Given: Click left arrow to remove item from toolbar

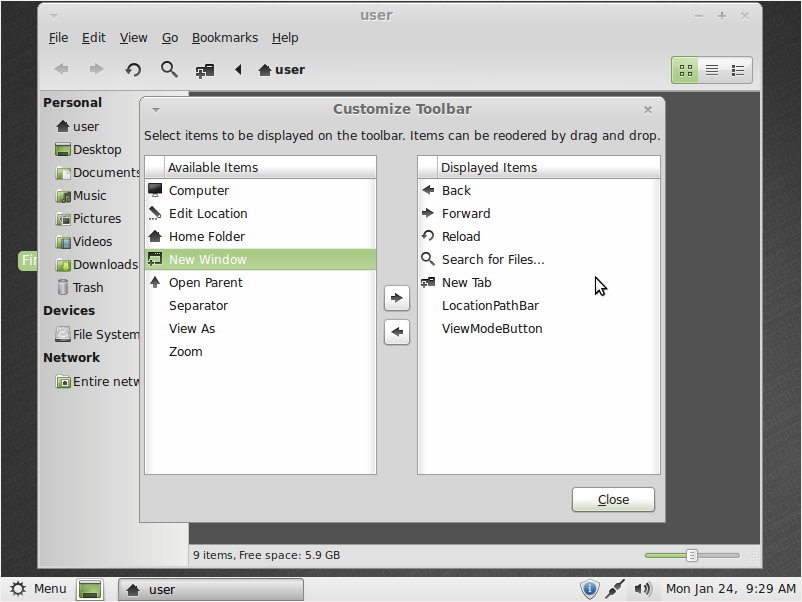Looking at the screenshot, I should tap(397, 332).
